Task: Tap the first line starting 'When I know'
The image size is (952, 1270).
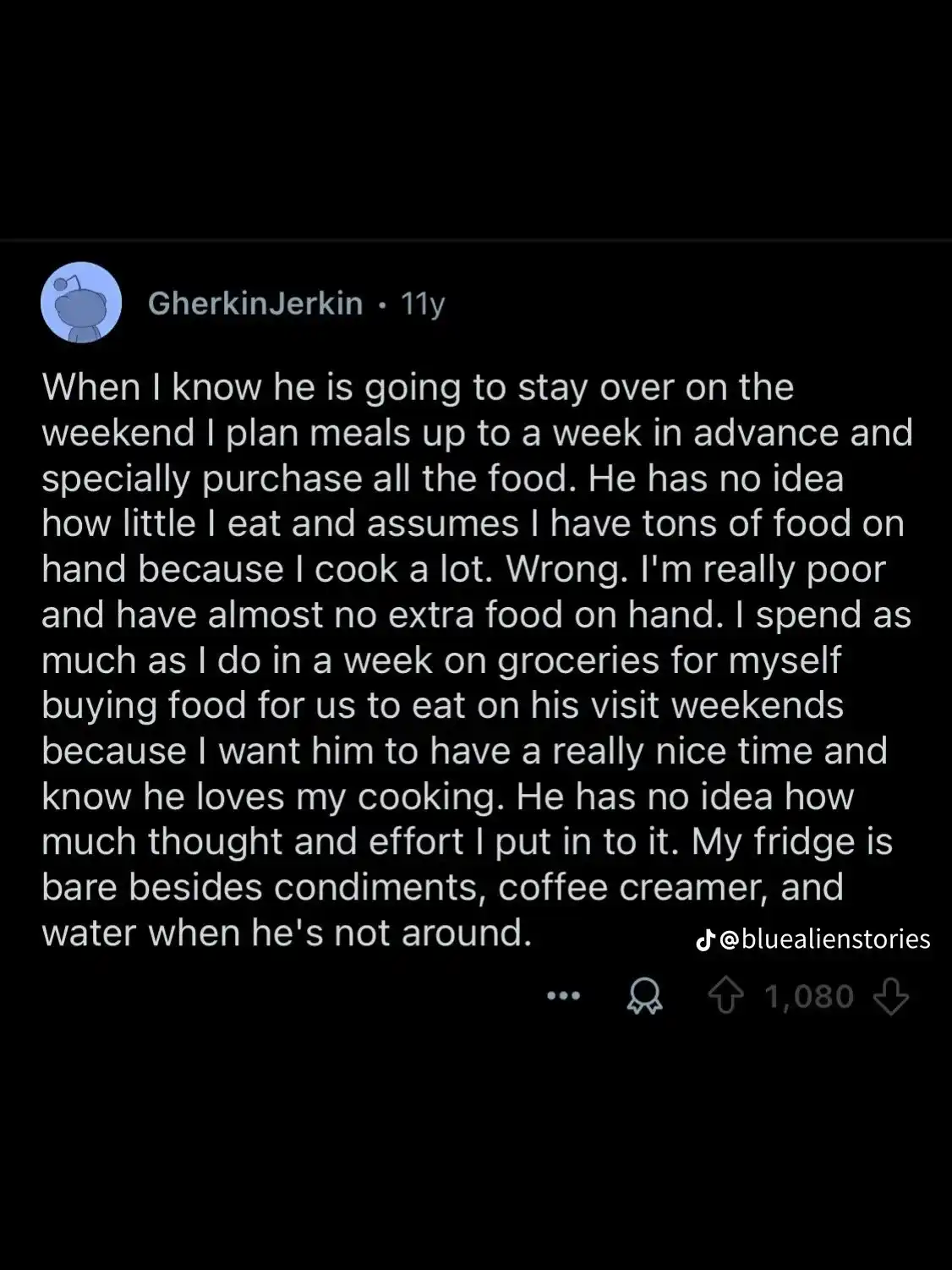Action: [418, 388]
